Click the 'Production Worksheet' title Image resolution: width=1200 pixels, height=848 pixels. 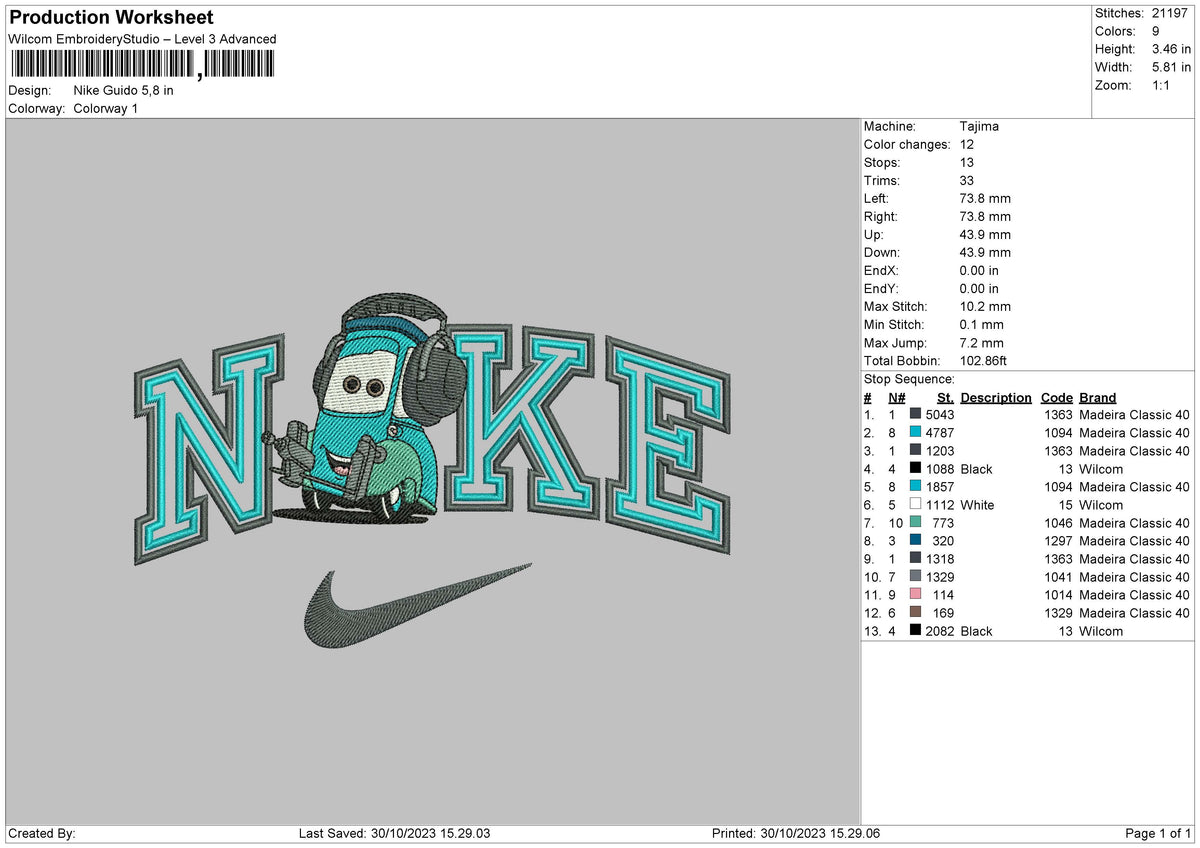[111, 18]
